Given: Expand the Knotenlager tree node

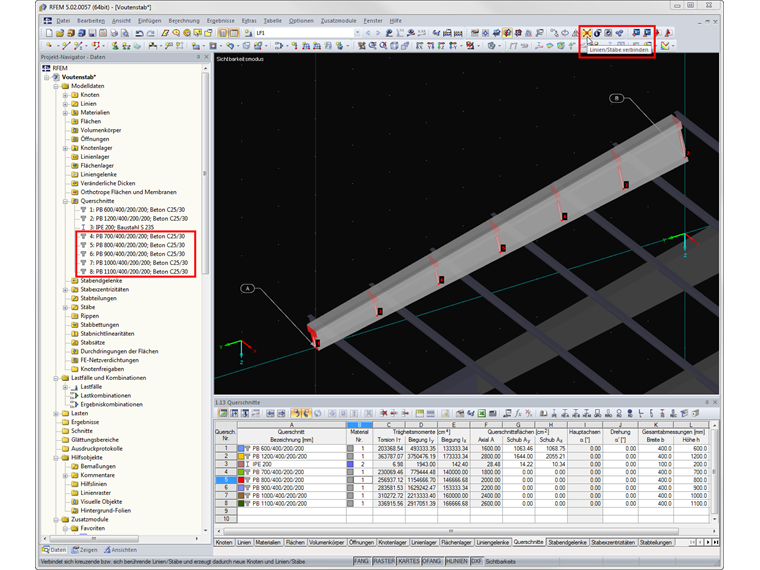Looking at the screenshot, I should (65, 148).
